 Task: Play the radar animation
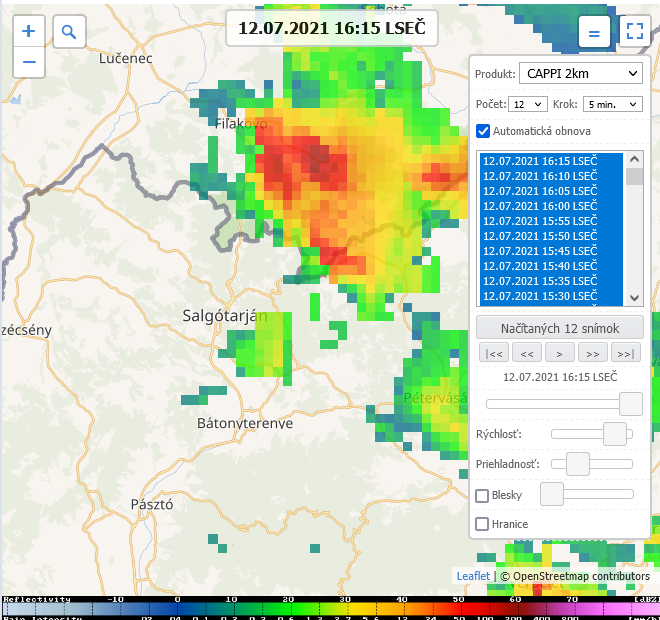click(x=558, y=352)
